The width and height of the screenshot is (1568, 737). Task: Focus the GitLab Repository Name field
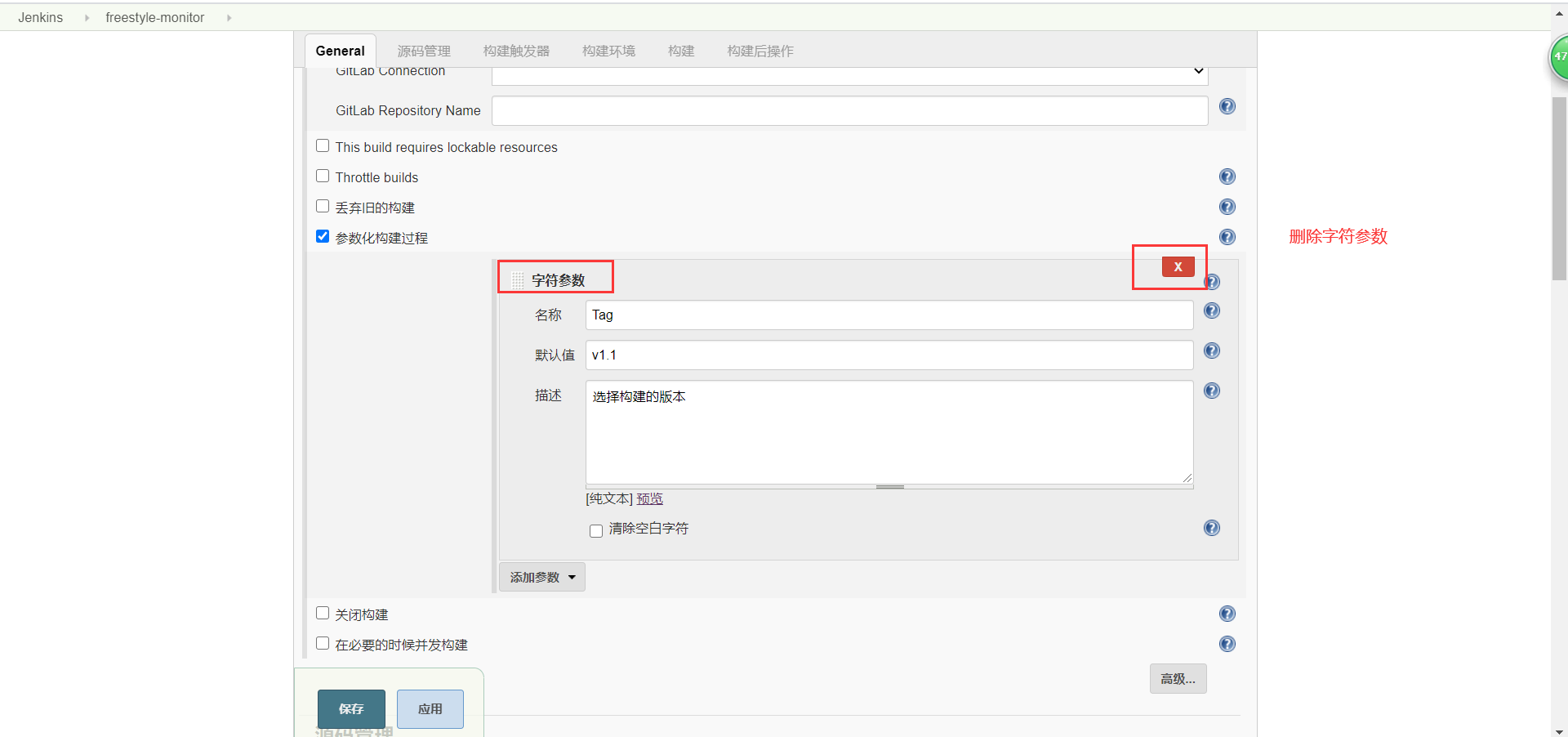(x=849, y=110)
